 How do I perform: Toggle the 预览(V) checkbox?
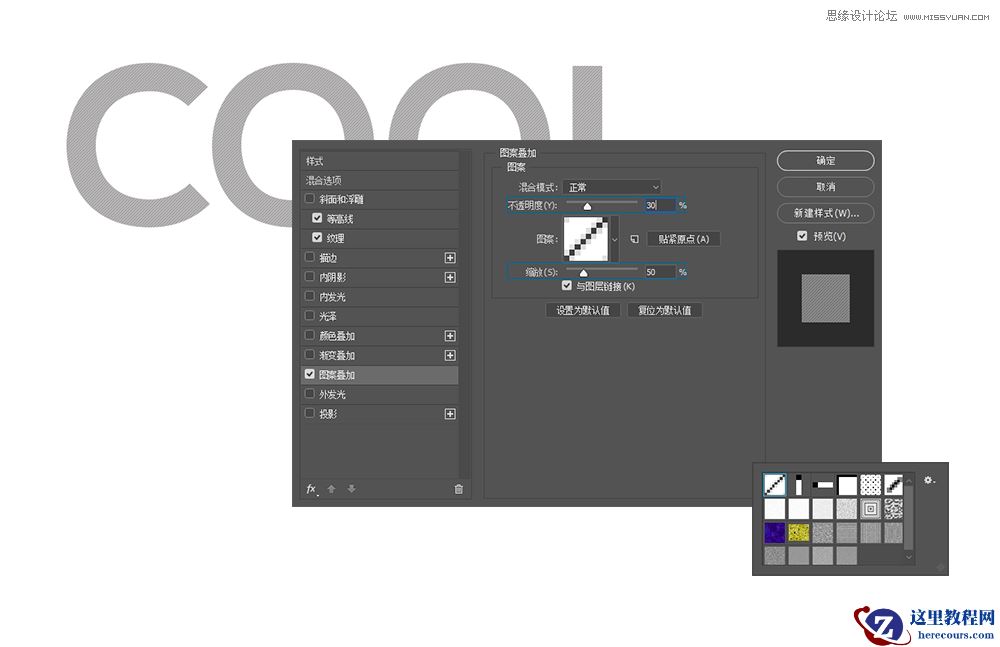802,236
